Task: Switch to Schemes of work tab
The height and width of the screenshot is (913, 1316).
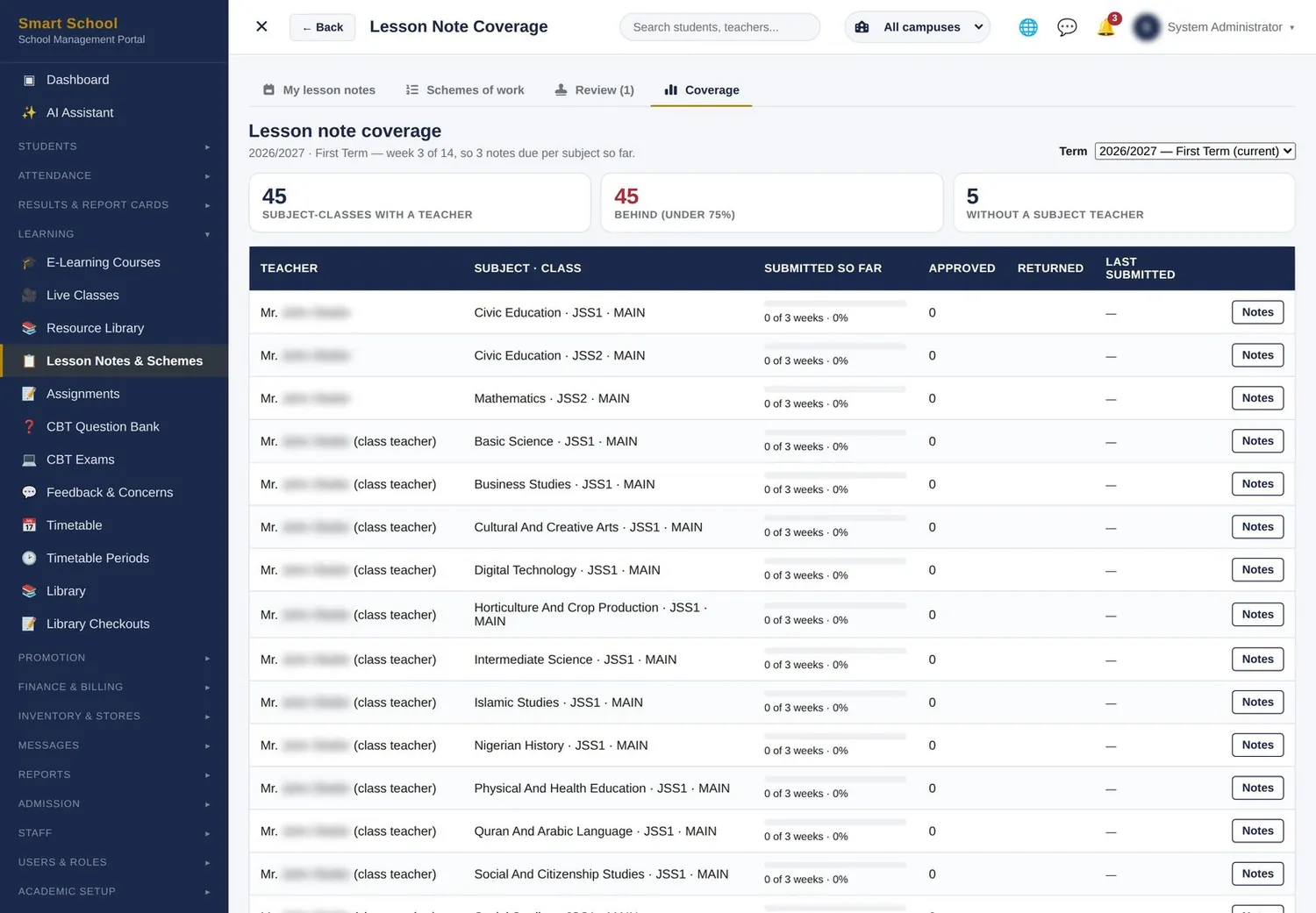Action: coord(465,89)
